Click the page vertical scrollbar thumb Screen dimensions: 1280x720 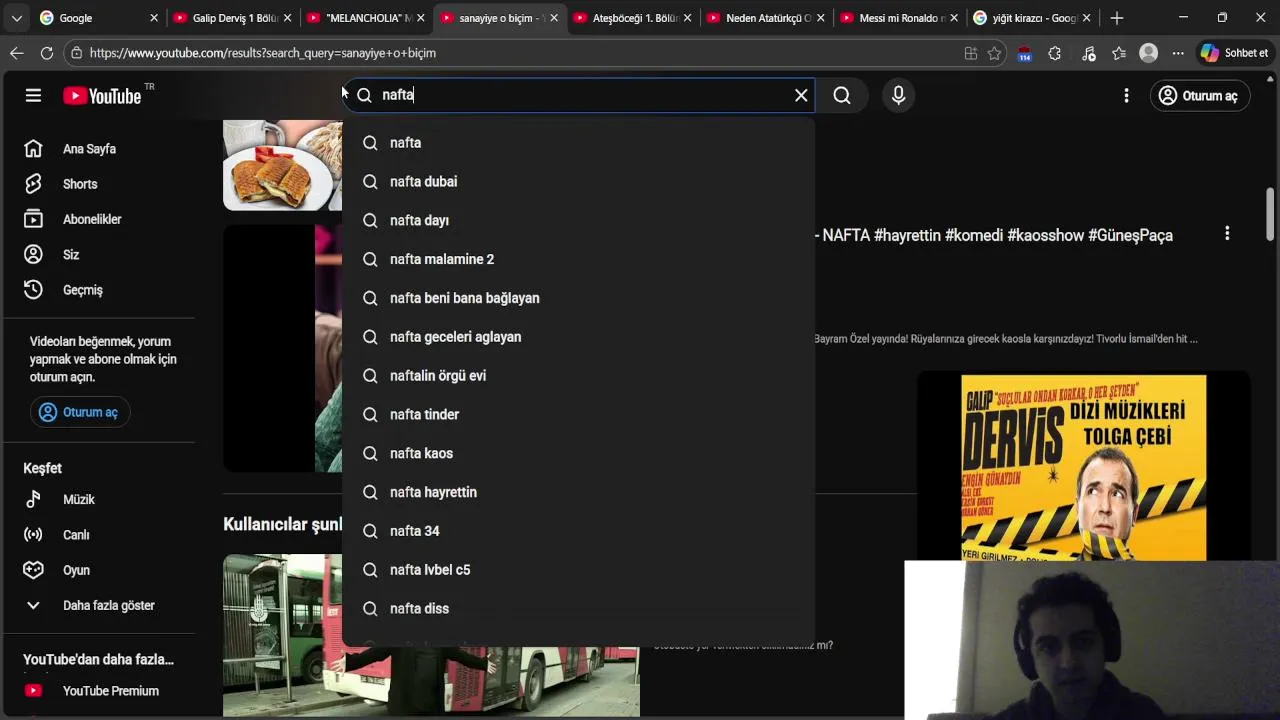(x=1271, y=213)
